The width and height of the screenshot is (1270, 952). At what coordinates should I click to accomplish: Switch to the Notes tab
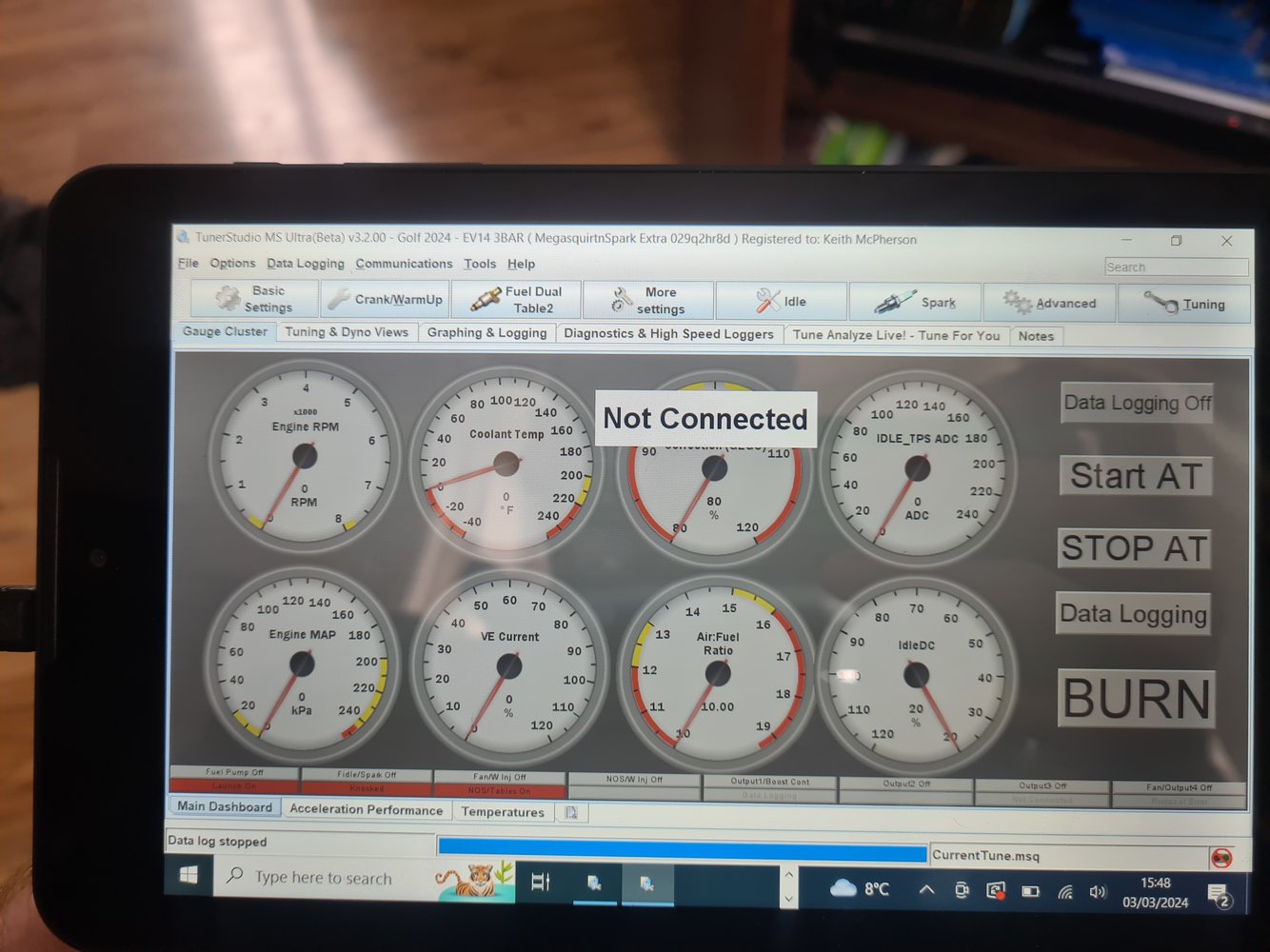1036,336
